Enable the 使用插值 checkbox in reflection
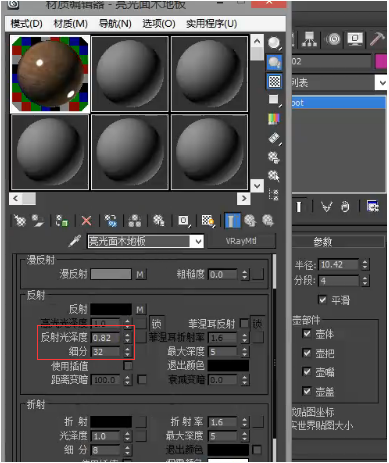 pos(128,366)
